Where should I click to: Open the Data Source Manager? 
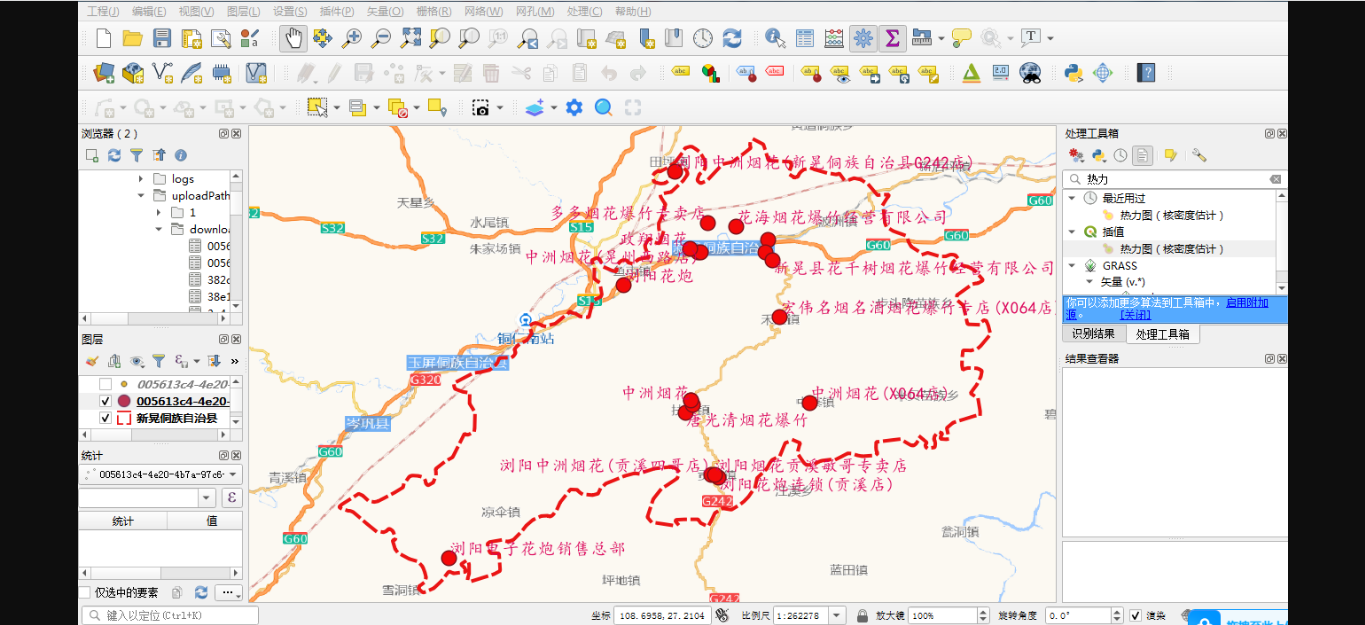104,73
